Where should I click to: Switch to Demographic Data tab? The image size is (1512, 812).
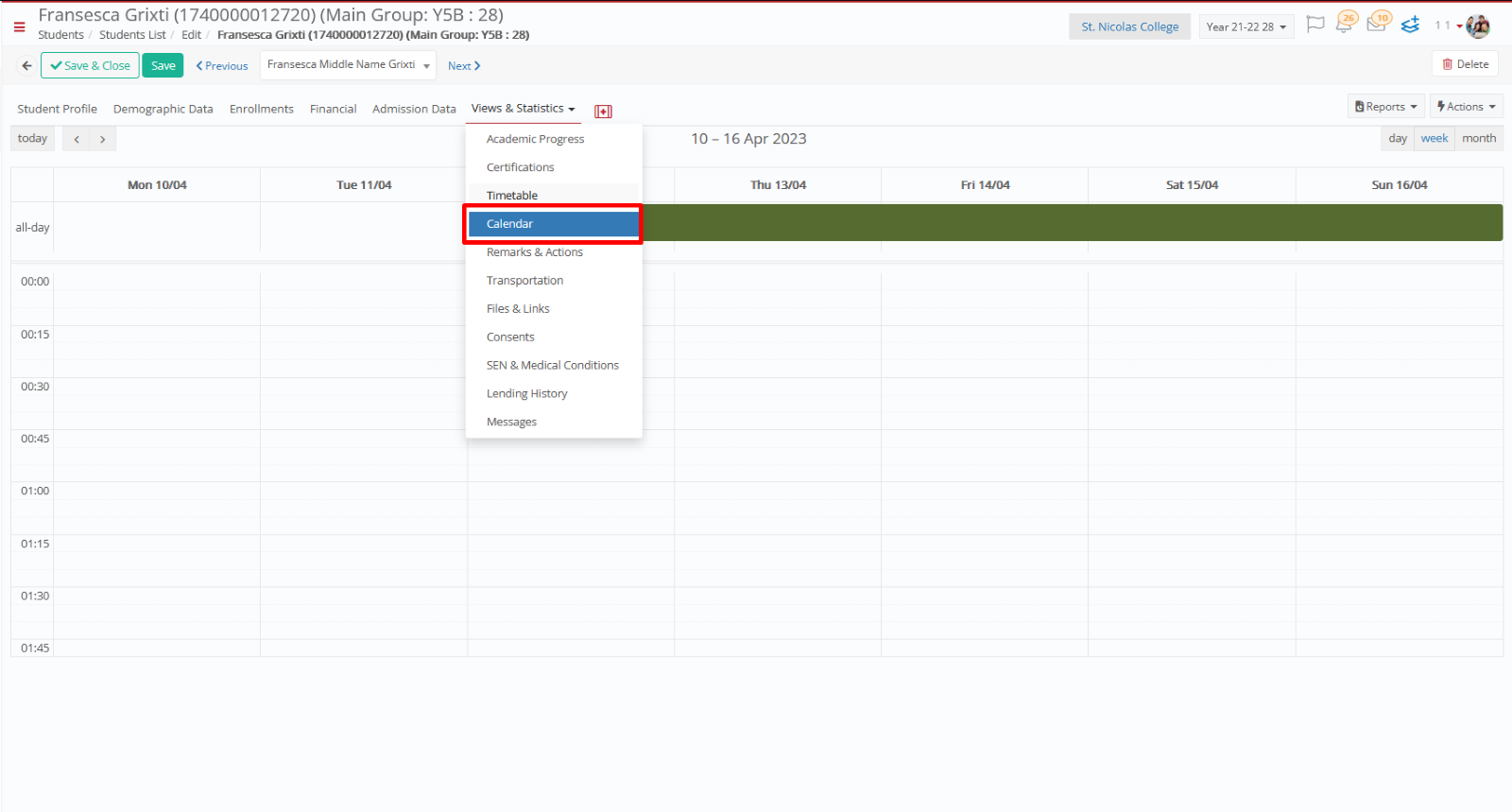click(163, 110)
